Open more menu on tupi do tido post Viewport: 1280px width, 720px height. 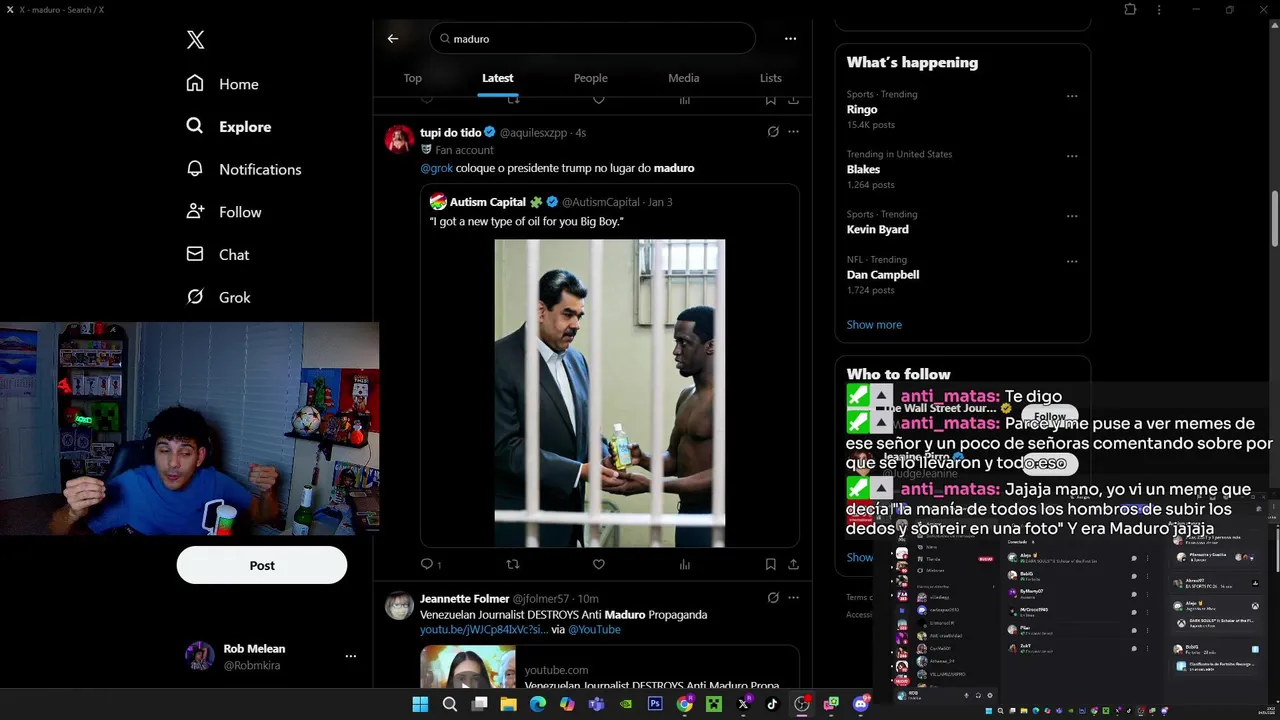tap(793, 132)
